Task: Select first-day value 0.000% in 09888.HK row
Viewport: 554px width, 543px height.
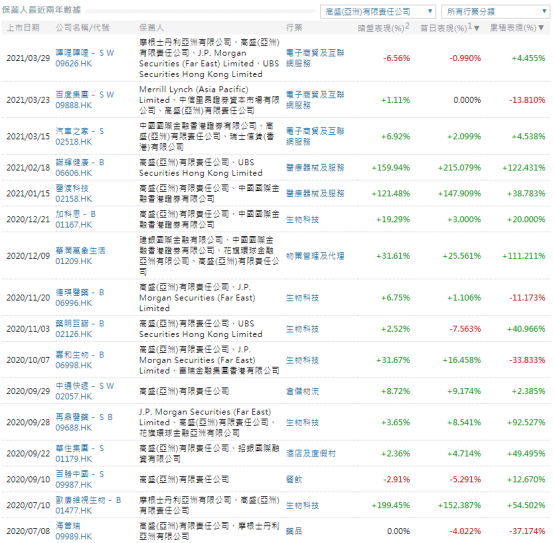Action: pyautogui.click(x=467, y=100)
